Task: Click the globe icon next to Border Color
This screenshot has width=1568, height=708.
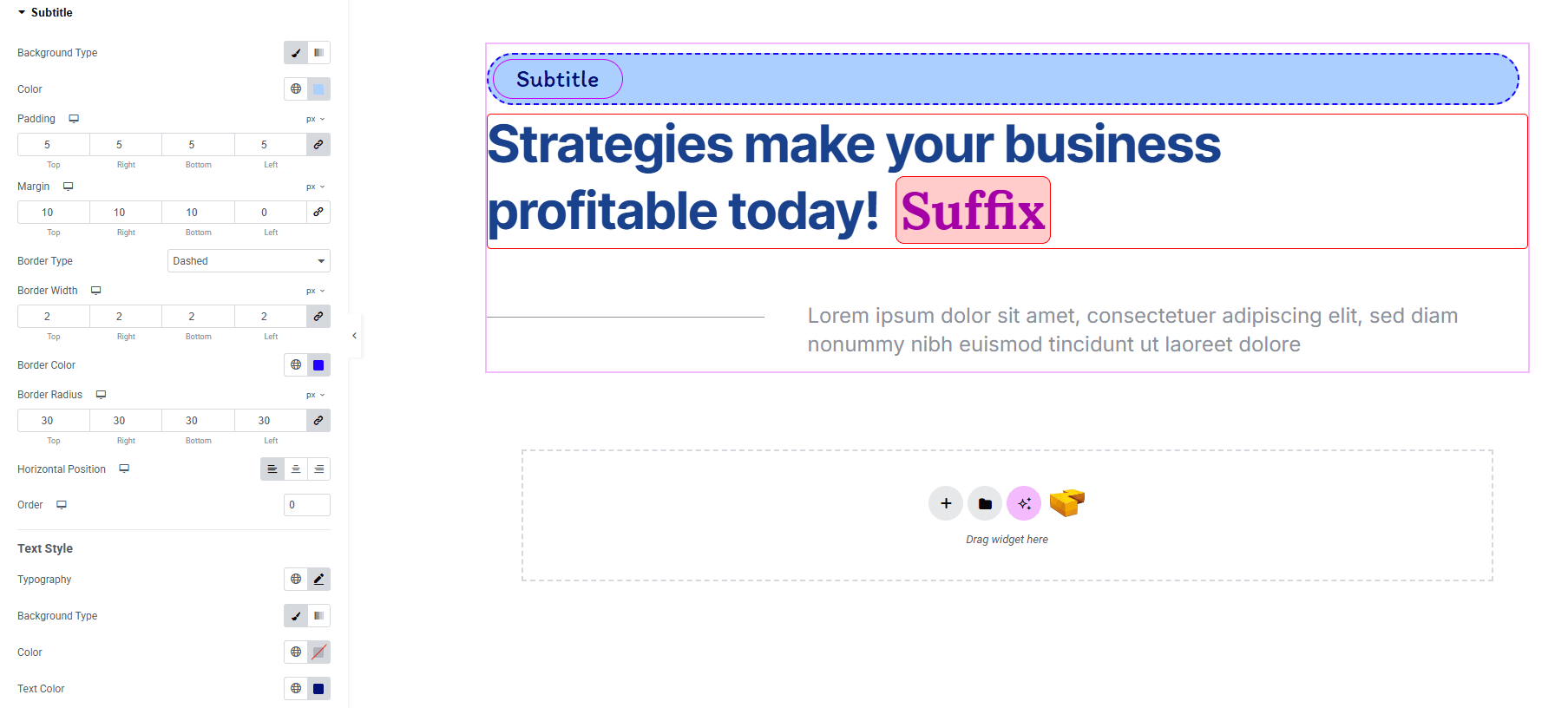Action: (x=296, y=365)
